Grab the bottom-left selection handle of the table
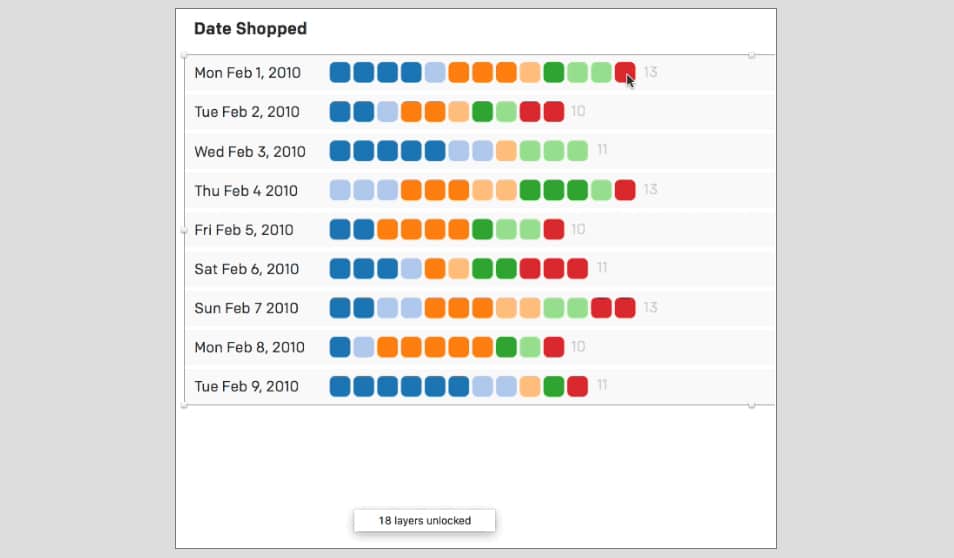This screenshot has height=558, width=954. (x=184, y=405)
